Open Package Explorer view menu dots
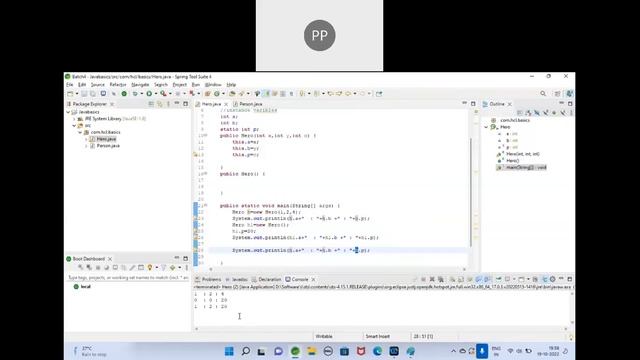 pyautogui.click(x=168, y=104)
